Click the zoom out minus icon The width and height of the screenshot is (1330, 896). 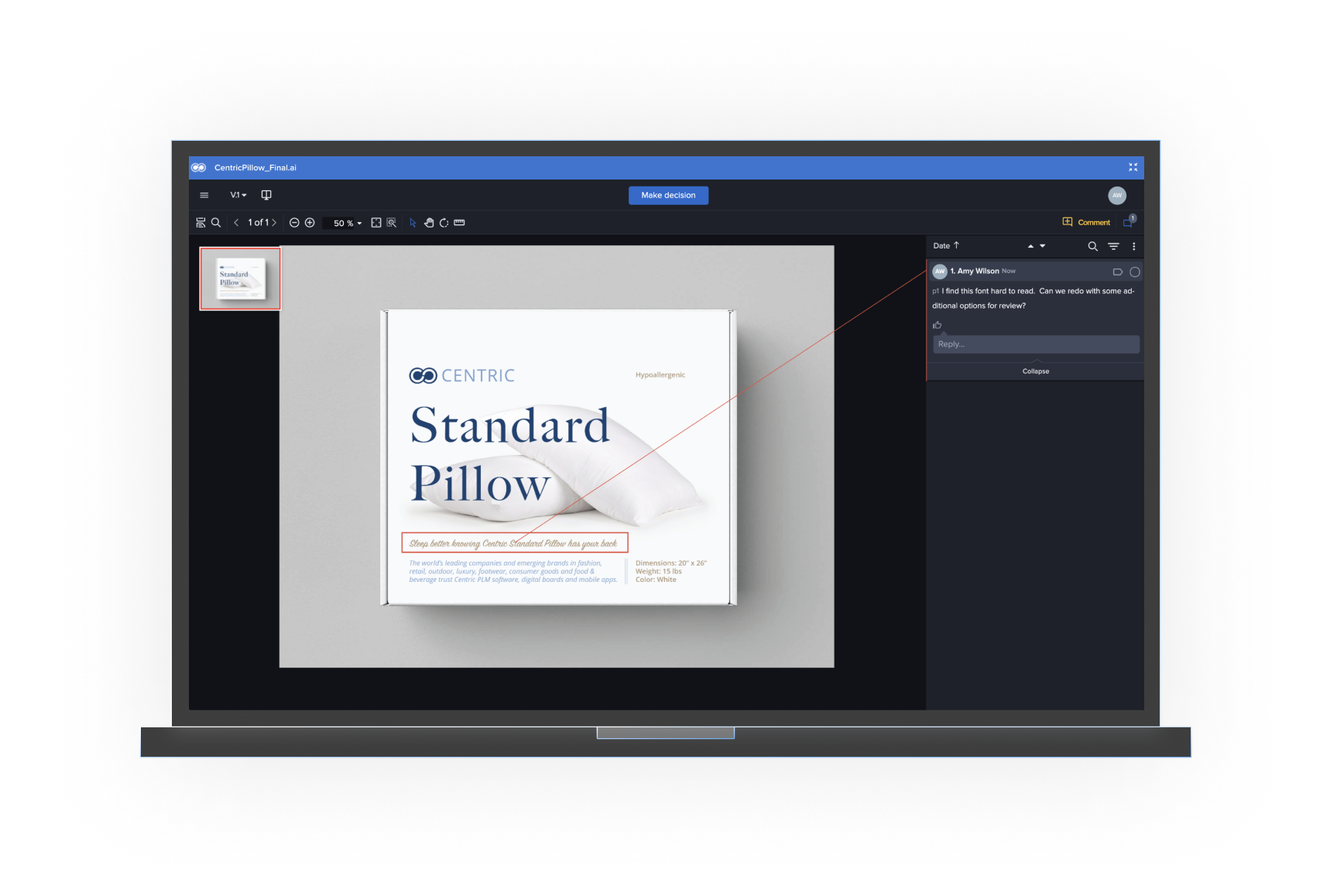[x=294, y=223]
